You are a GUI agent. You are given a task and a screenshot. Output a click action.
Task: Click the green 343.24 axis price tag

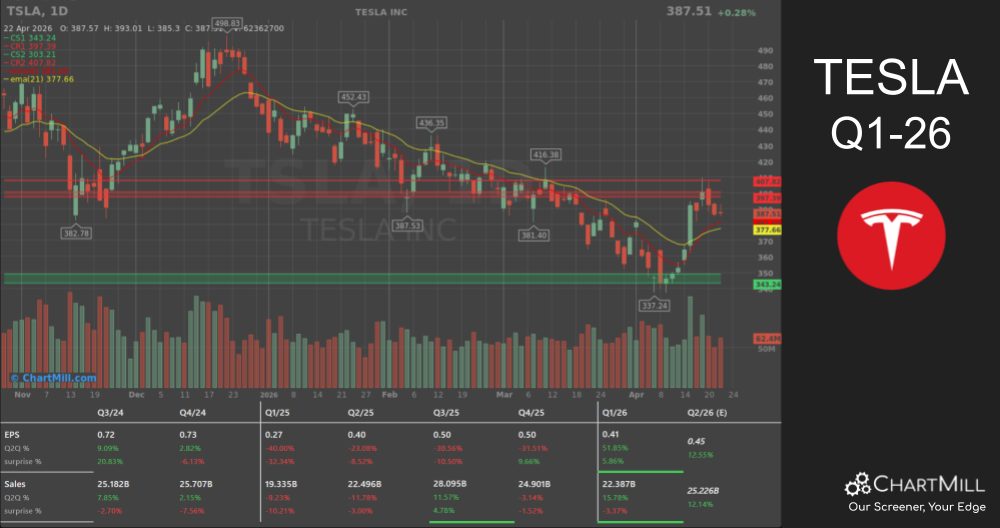[x=768, y=284]
